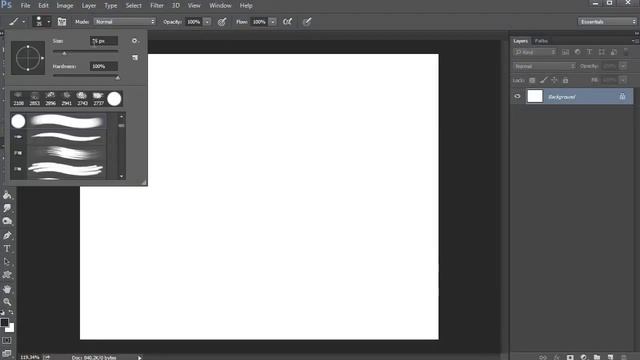Screen dimensions: 640x360
Task: Filter for smart objects
Action: point(614,52)
